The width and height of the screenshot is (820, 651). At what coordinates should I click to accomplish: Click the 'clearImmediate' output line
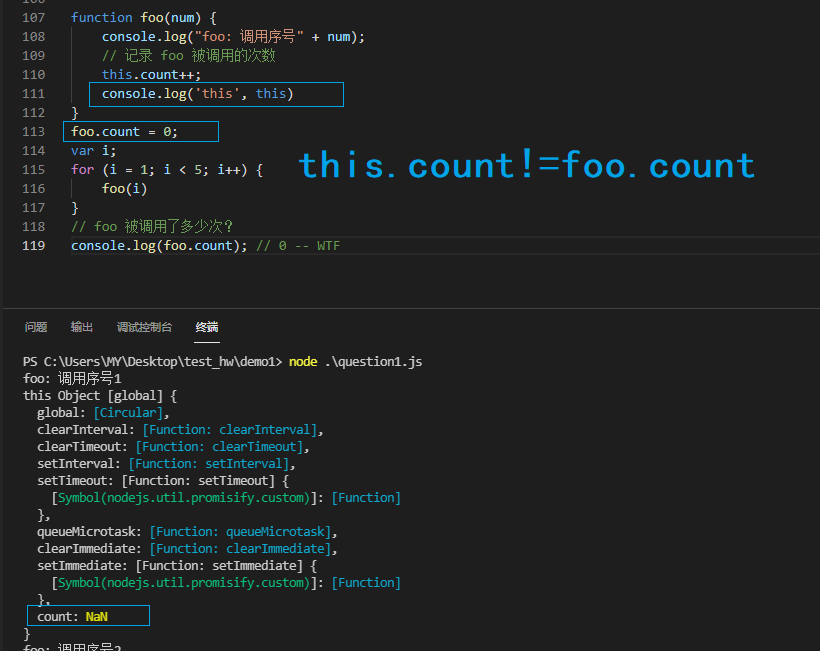187,549
